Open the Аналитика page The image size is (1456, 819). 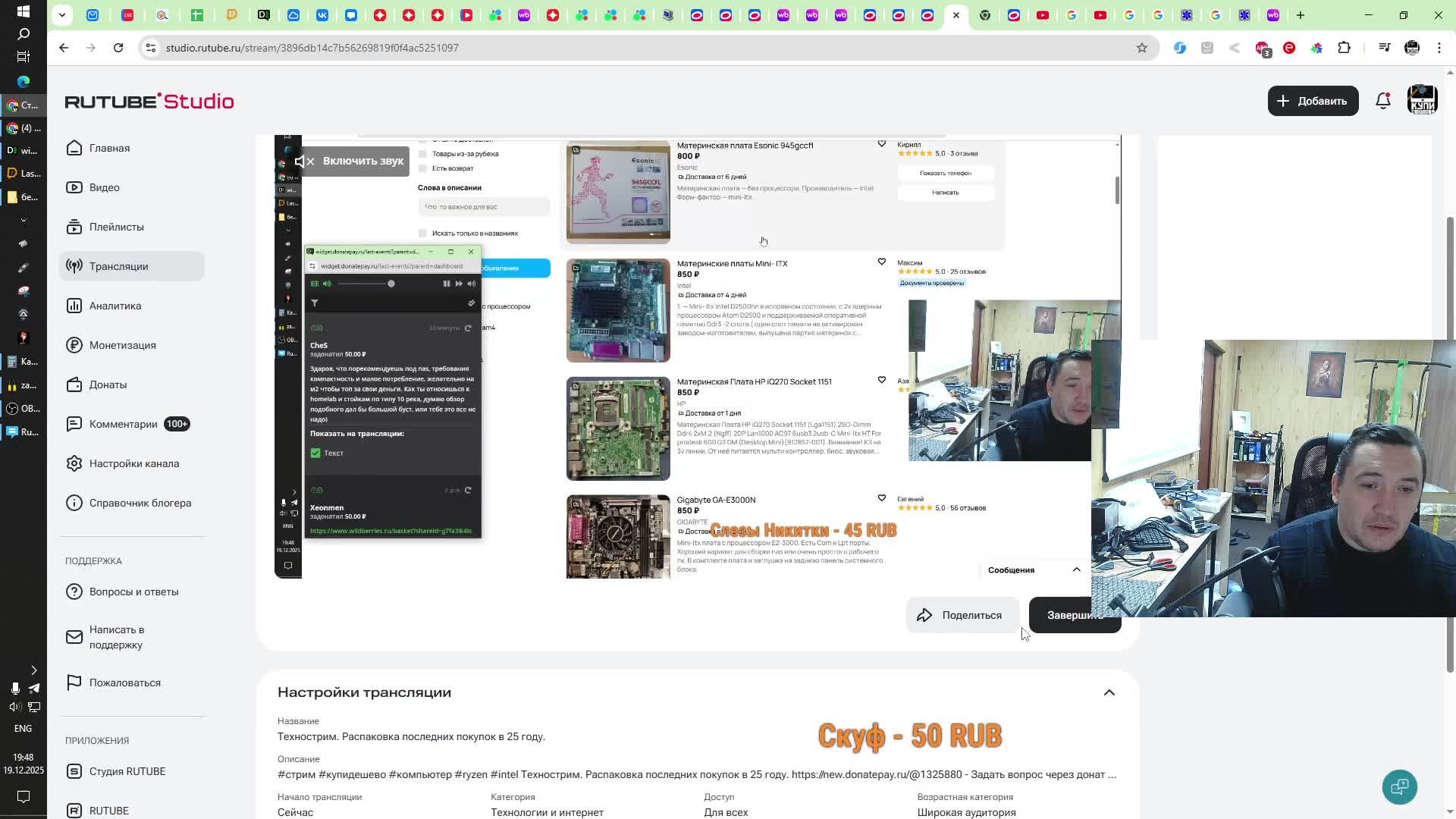click(115, 306)
